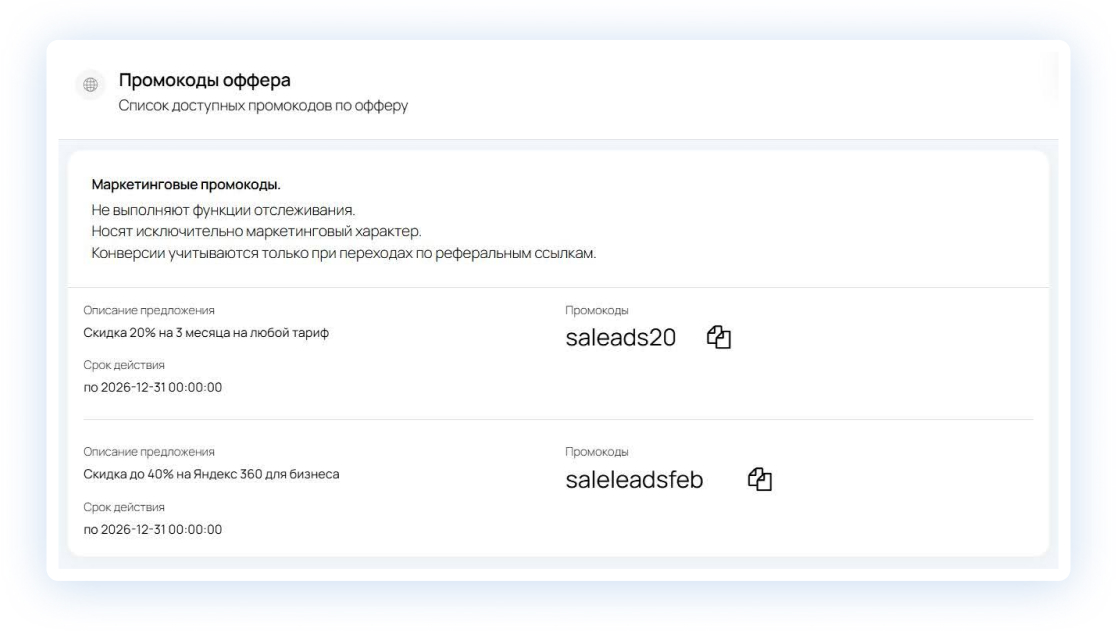
Task: Click Срок действия label under Яндекс 360 offer
Action: (124, 507)
